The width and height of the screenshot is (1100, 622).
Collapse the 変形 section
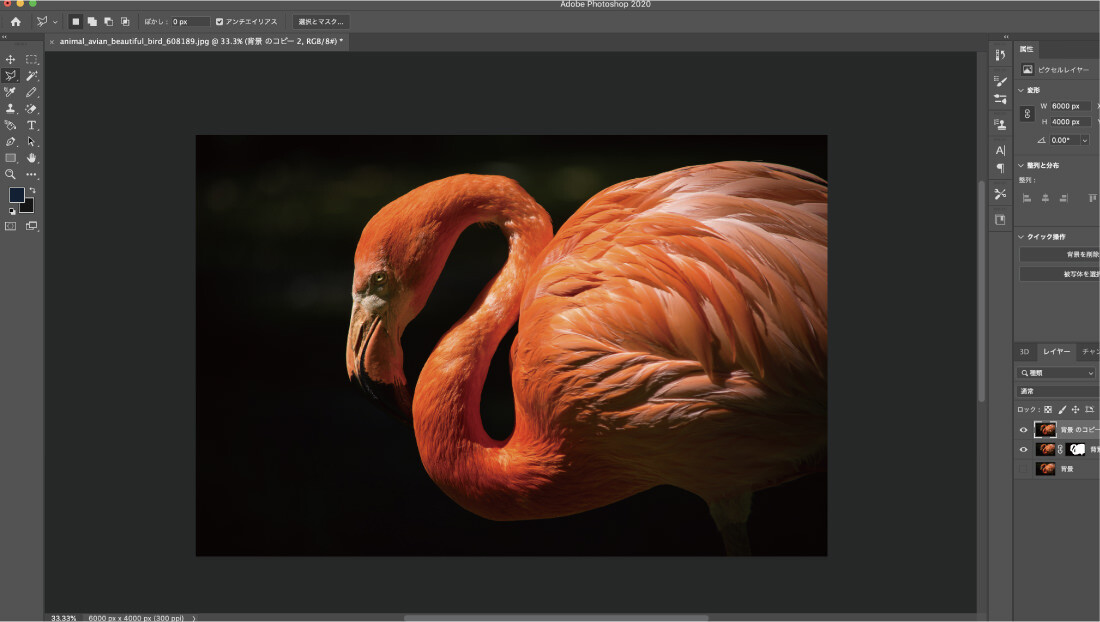(1021, 90)
